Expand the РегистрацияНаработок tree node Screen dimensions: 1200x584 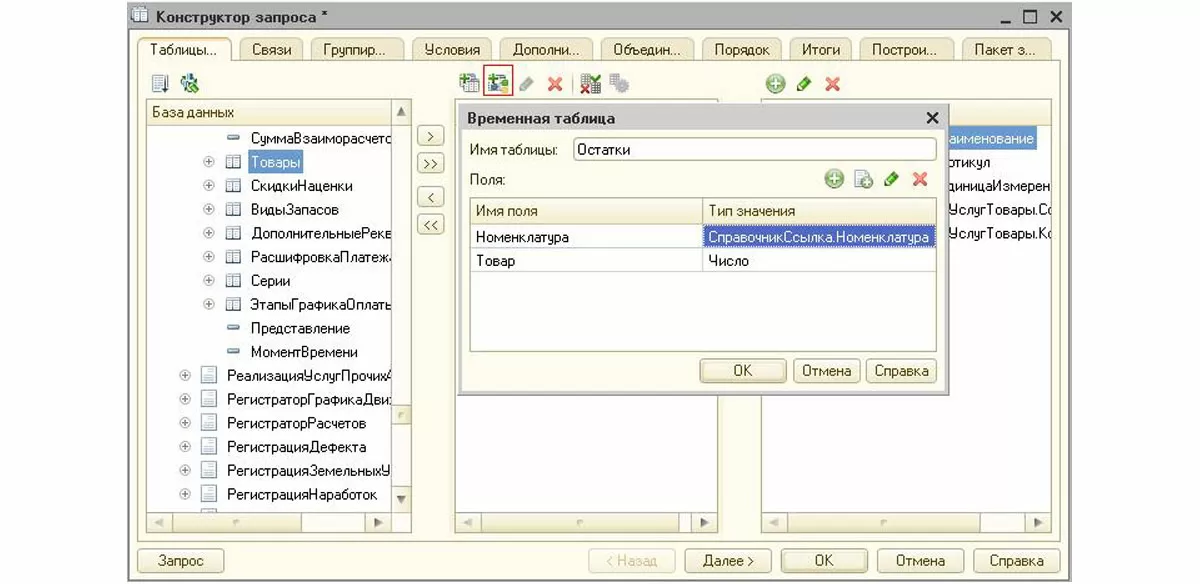tap(185, 494)
